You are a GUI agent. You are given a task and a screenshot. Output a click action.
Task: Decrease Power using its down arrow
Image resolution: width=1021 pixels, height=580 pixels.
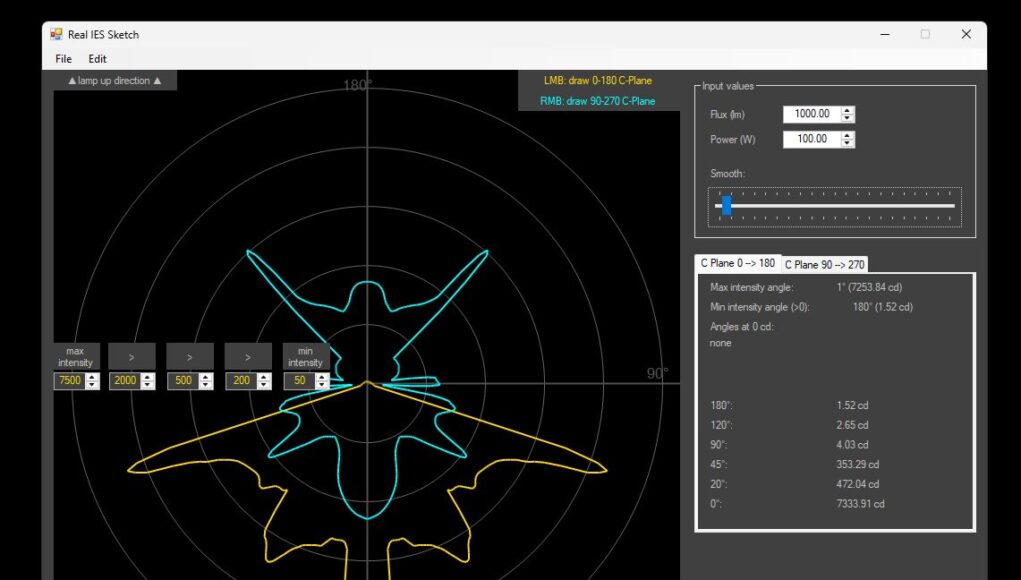847,143
